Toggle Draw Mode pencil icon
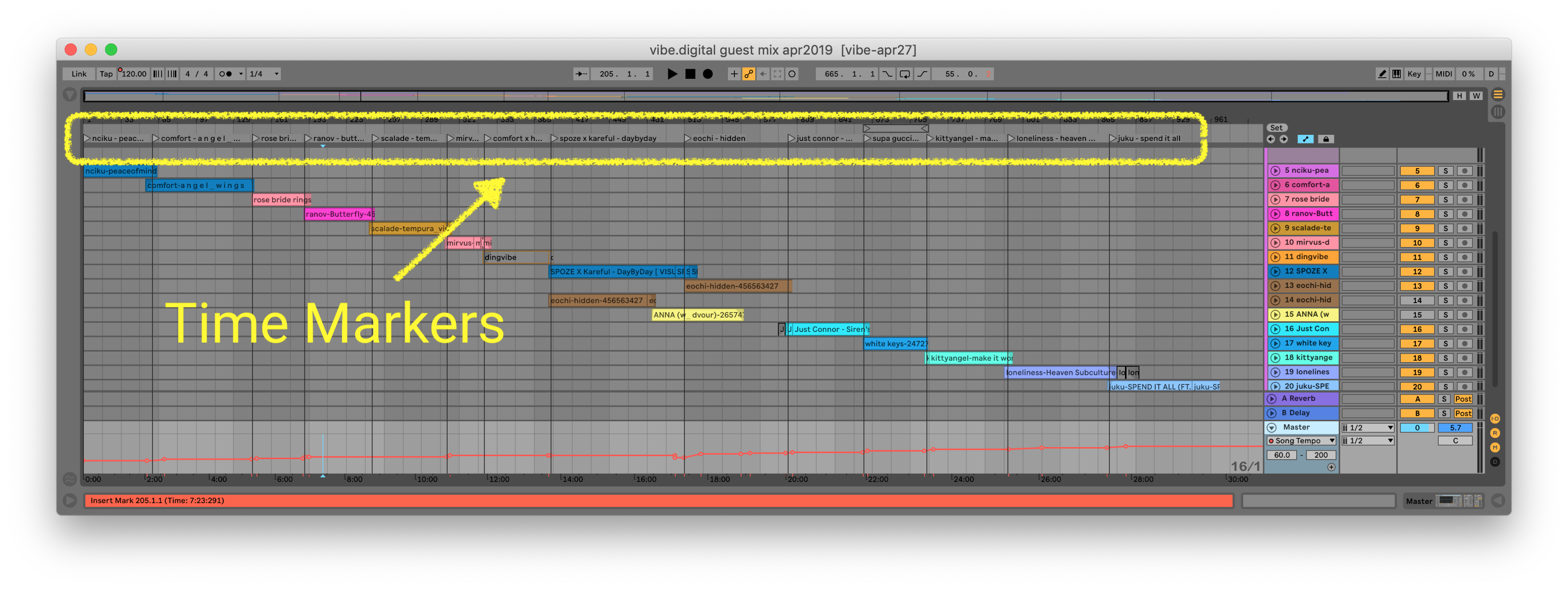The width and height of the screenshot is (1568, 590). coord(1382,74)
